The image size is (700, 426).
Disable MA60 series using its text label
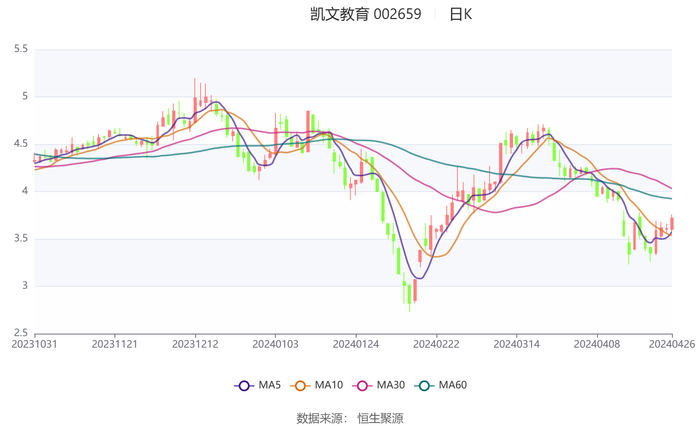click(453, 385)
